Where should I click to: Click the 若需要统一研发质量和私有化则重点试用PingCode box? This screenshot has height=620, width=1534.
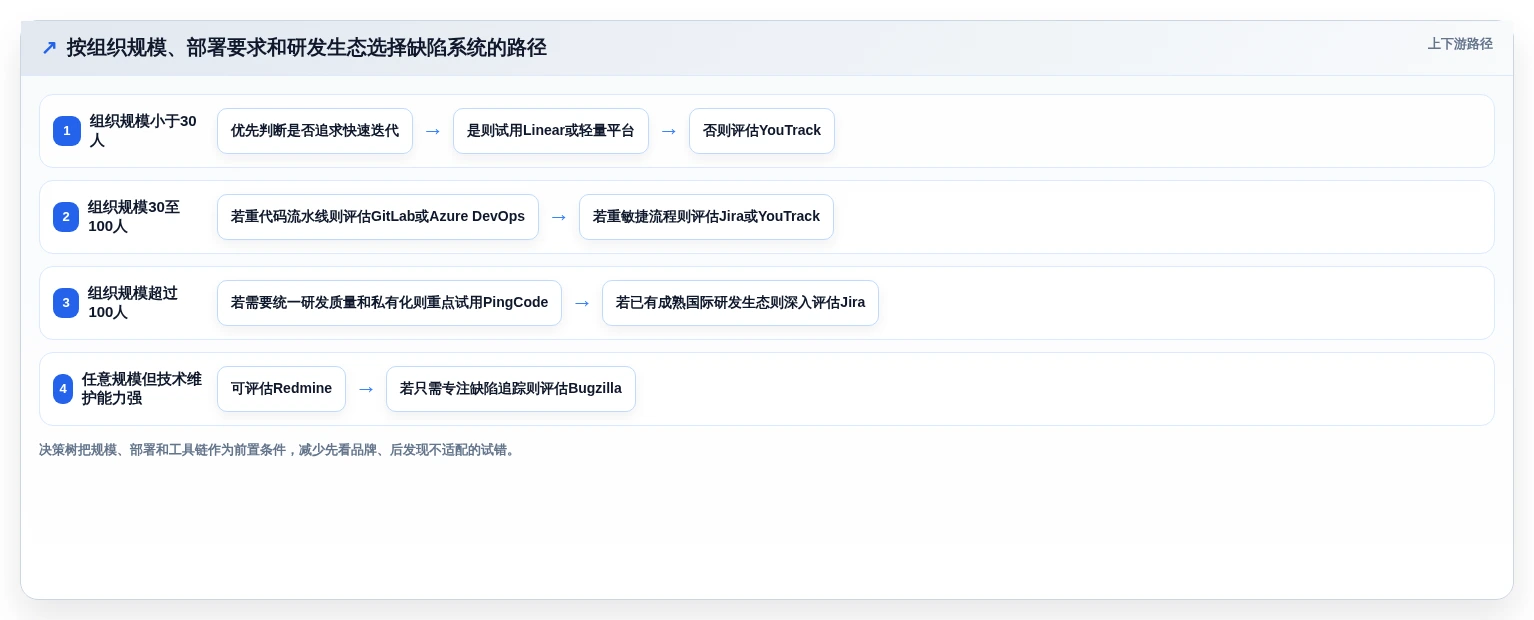[389, 303]
